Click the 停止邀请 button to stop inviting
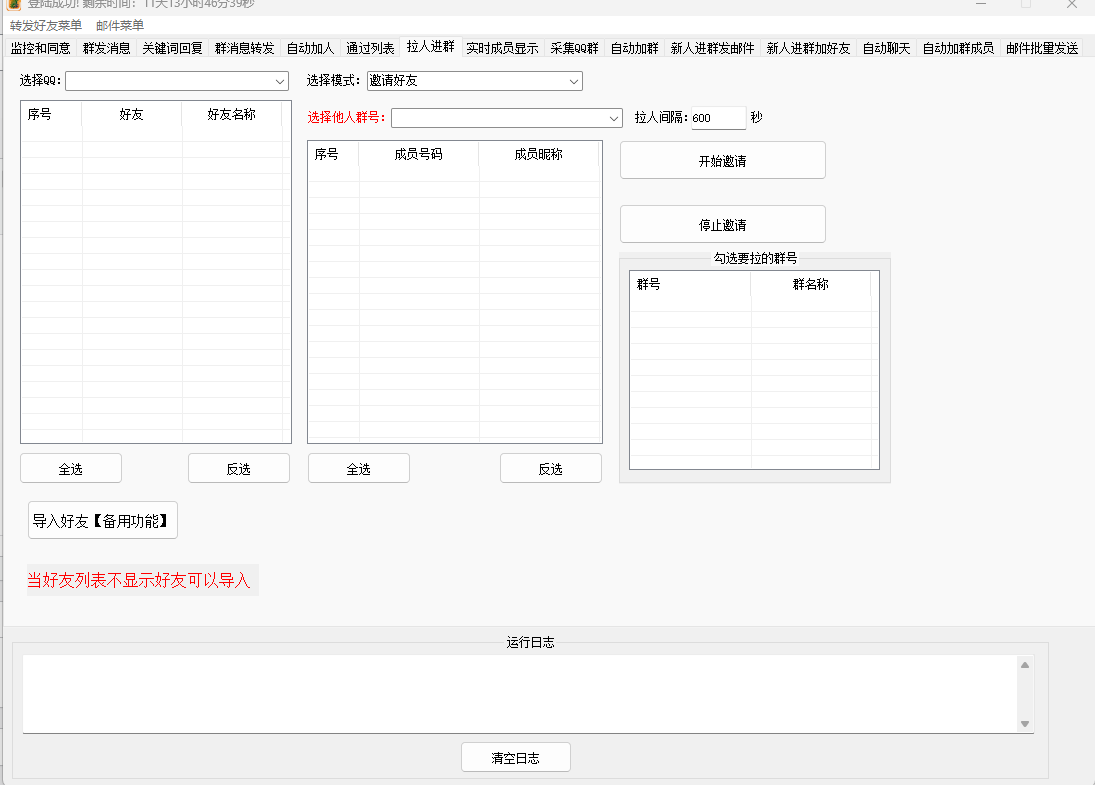 [x=722, y=224]
